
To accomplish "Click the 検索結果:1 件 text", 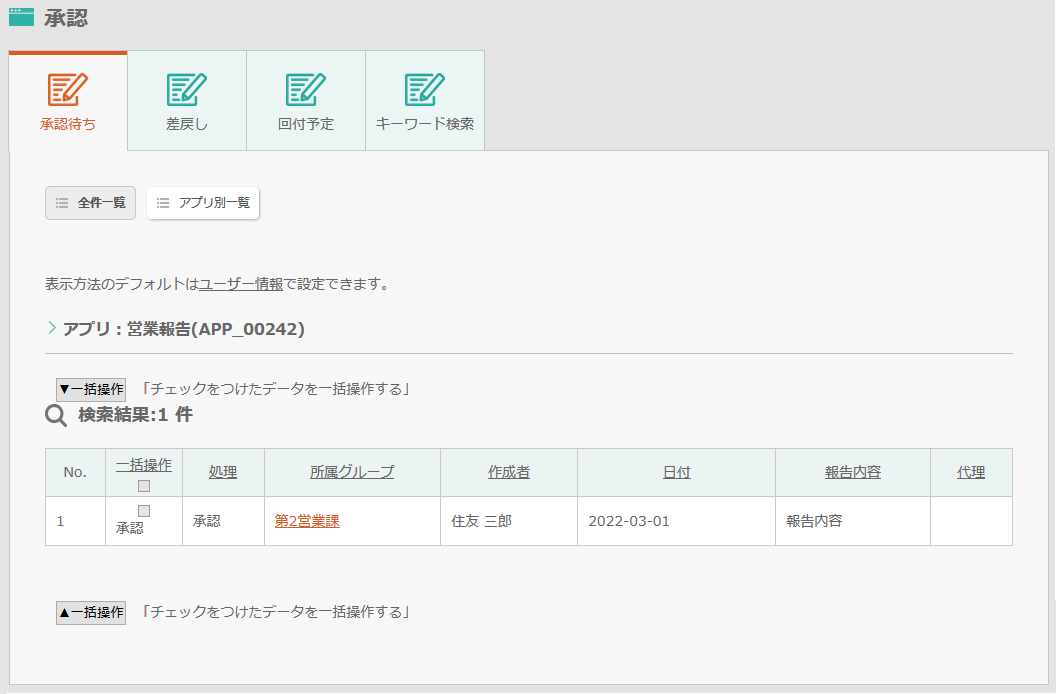I will coord(136,414).
